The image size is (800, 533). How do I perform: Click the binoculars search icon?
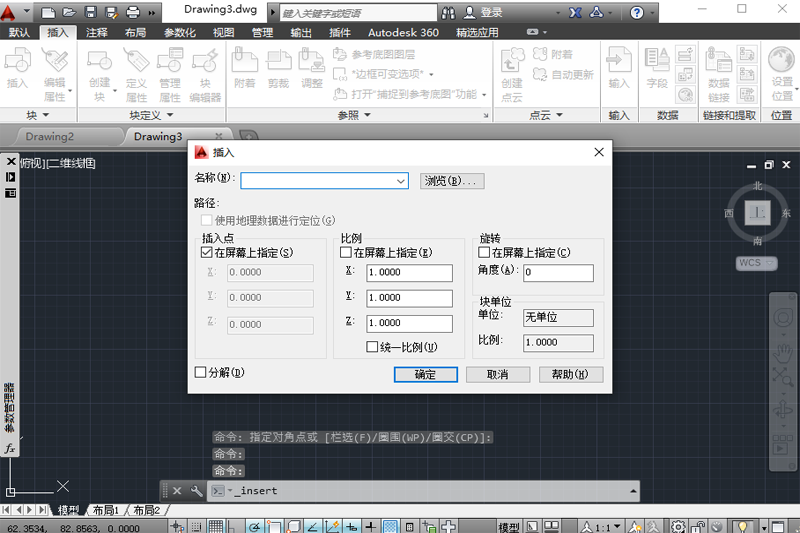[x=448, y=13]
